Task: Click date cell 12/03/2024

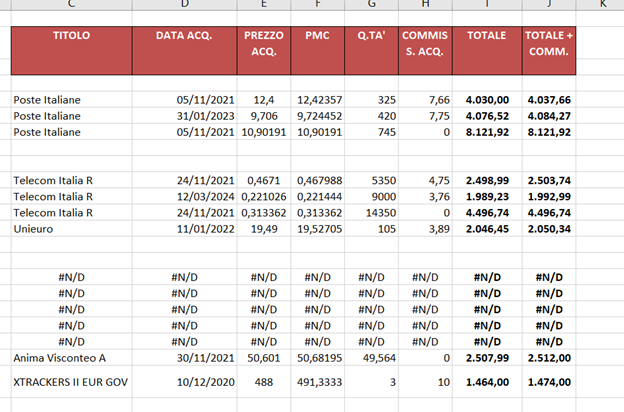Action: click(185, 196)
